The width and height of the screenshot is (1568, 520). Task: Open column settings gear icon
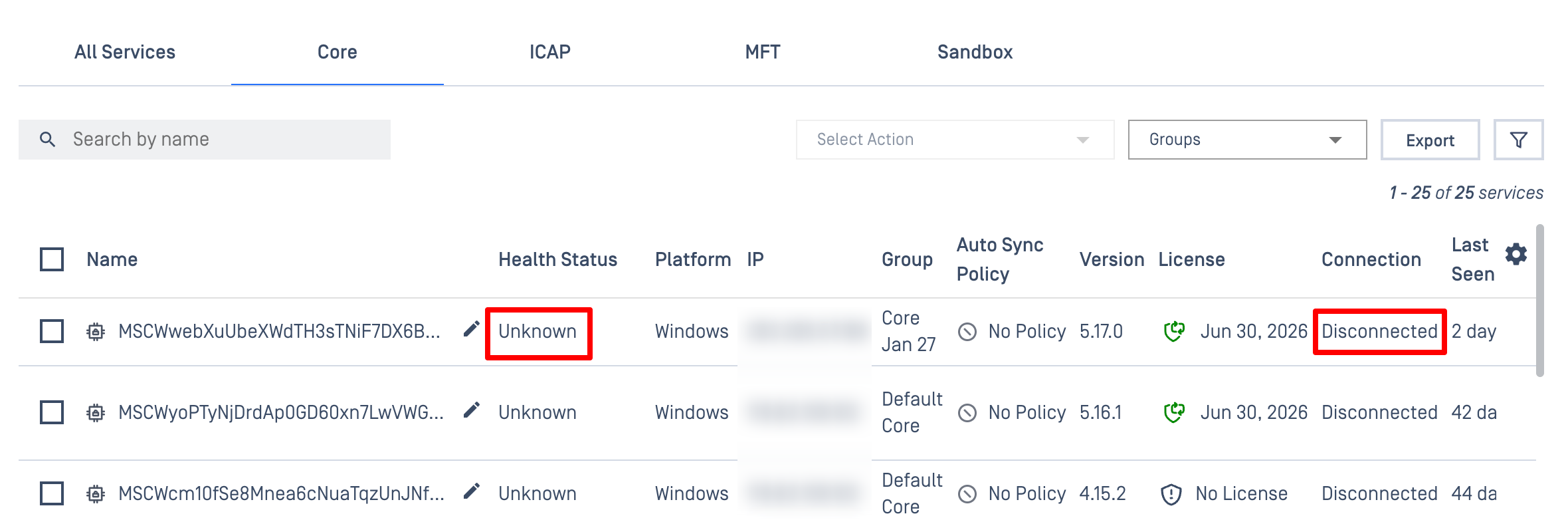1516,254
